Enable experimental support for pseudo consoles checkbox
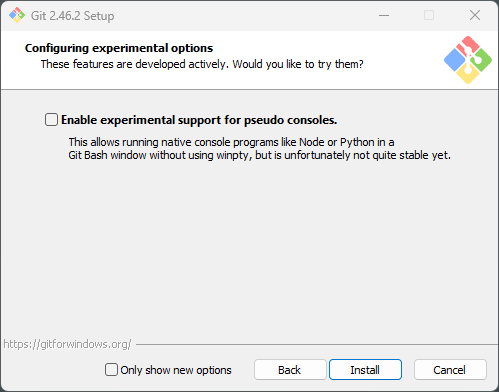 [x=51, y=120]
